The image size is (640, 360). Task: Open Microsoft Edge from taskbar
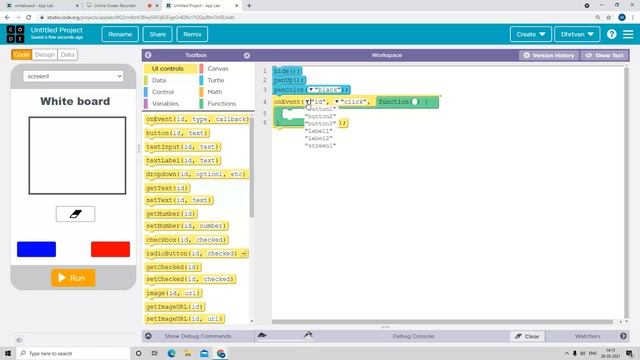click(x=171, y=353)
